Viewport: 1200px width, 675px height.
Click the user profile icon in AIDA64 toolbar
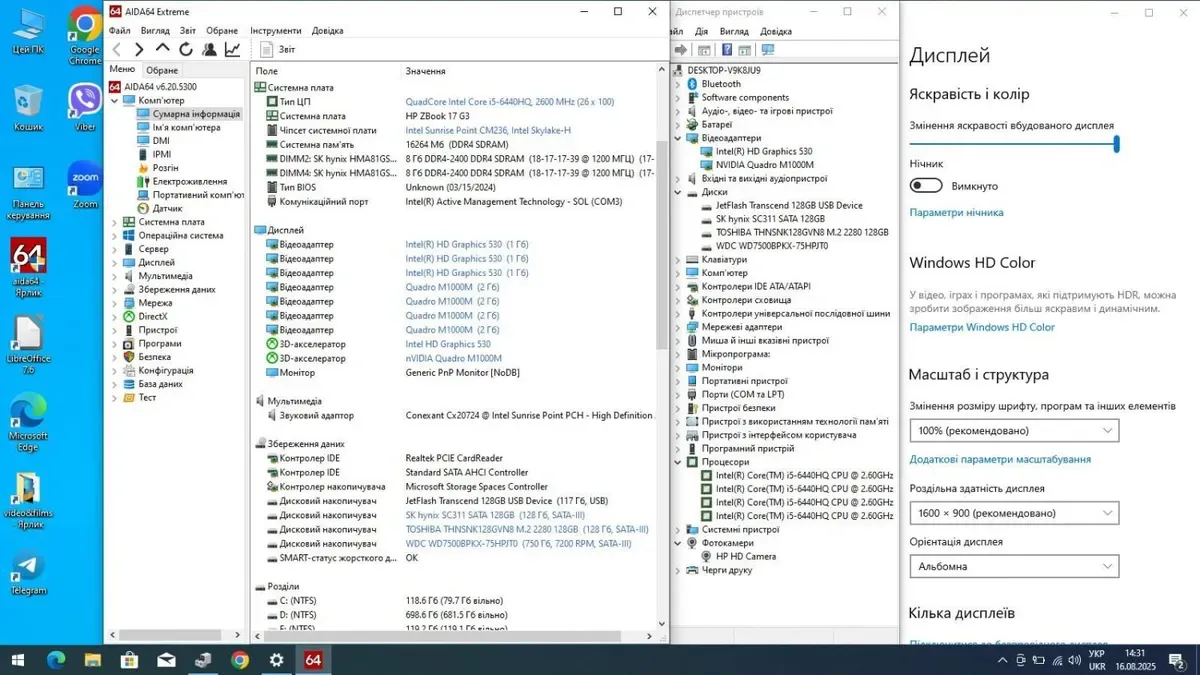coord(209,49)
